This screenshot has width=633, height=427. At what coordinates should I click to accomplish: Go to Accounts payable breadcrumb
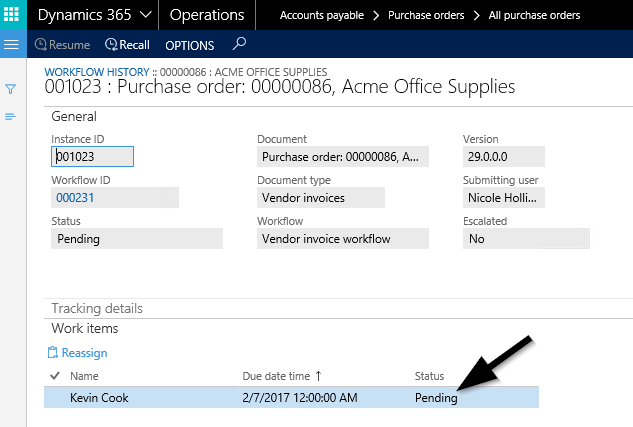tap(319, 15)
